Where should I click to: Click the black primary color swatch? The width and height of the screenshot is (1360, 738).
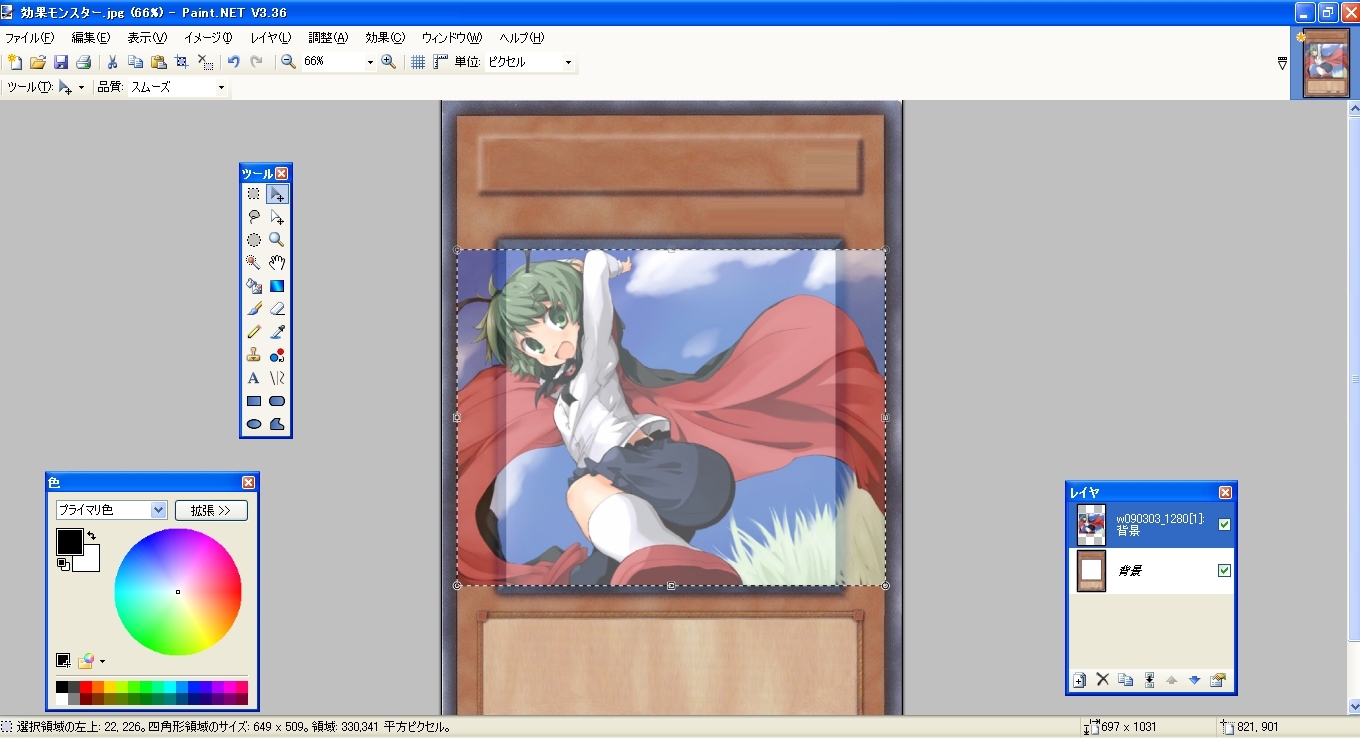pos(69,542)
